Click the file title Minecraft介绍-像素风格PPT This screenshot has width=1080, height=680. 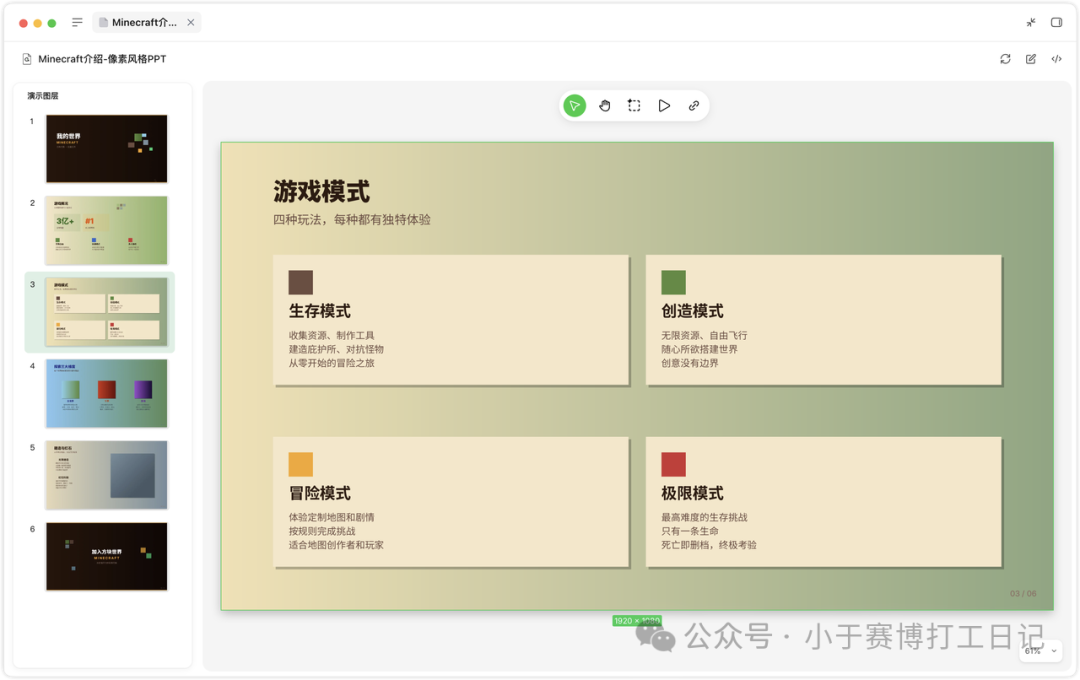[x=102, y=59]
